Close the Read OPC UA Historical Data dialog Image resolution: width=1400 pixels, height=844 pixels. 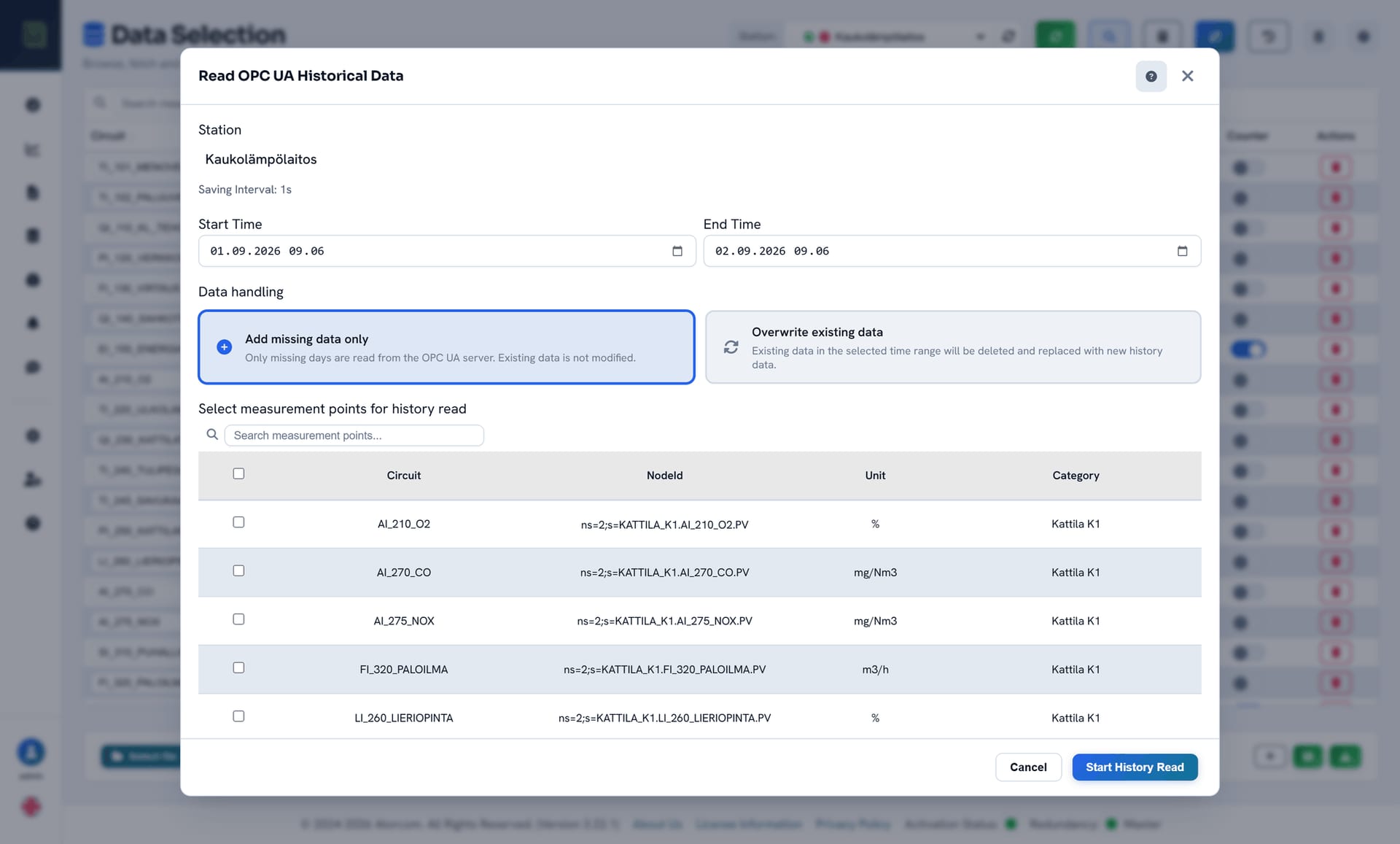[x=1187, y=76]
